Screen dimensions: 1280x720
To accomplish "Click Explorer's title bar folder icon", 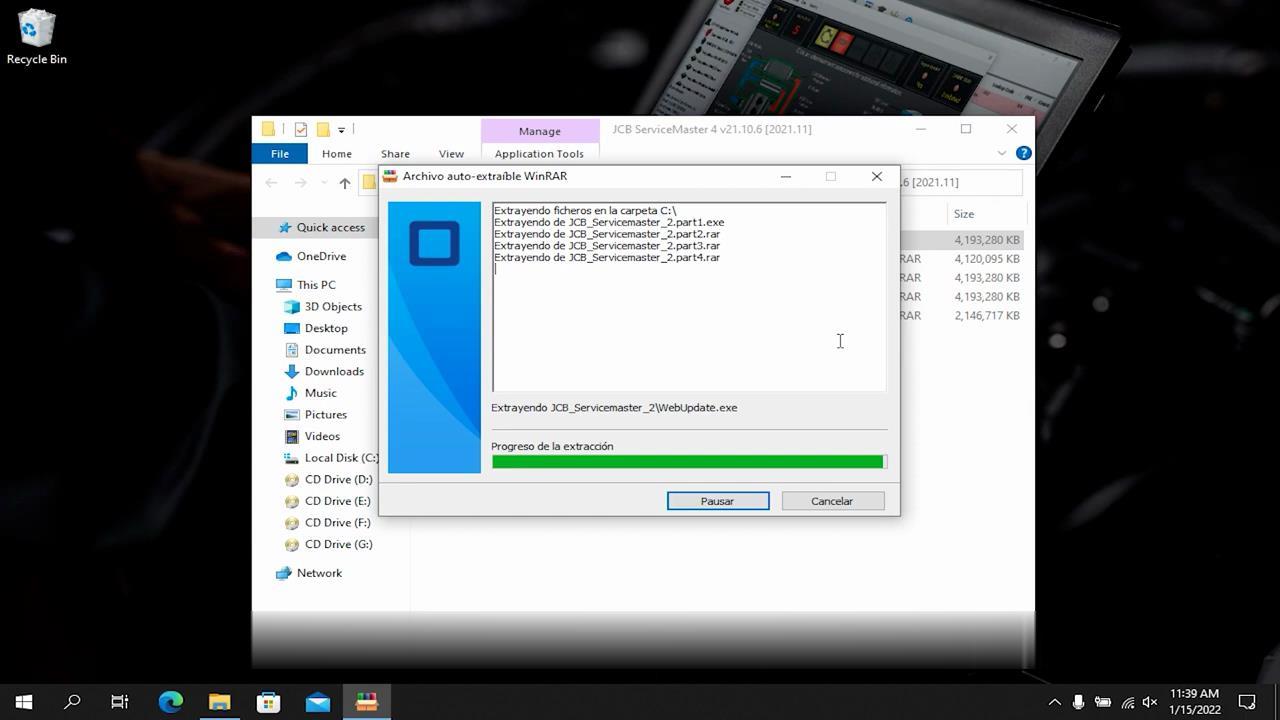I will pyautogui.click(x=268, y=129).
